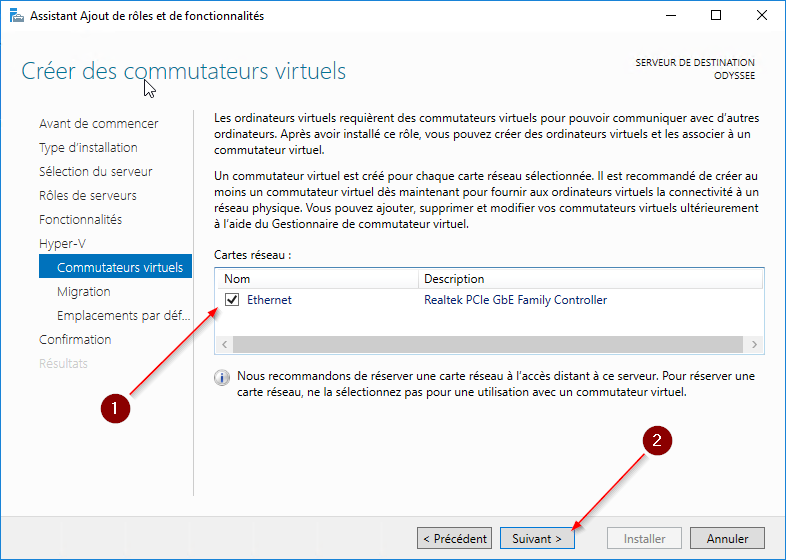The width and height of the screenshot is (786, 560).
Task: Navigate to Rôles de serveurs page
Action: tap(88, 196)
